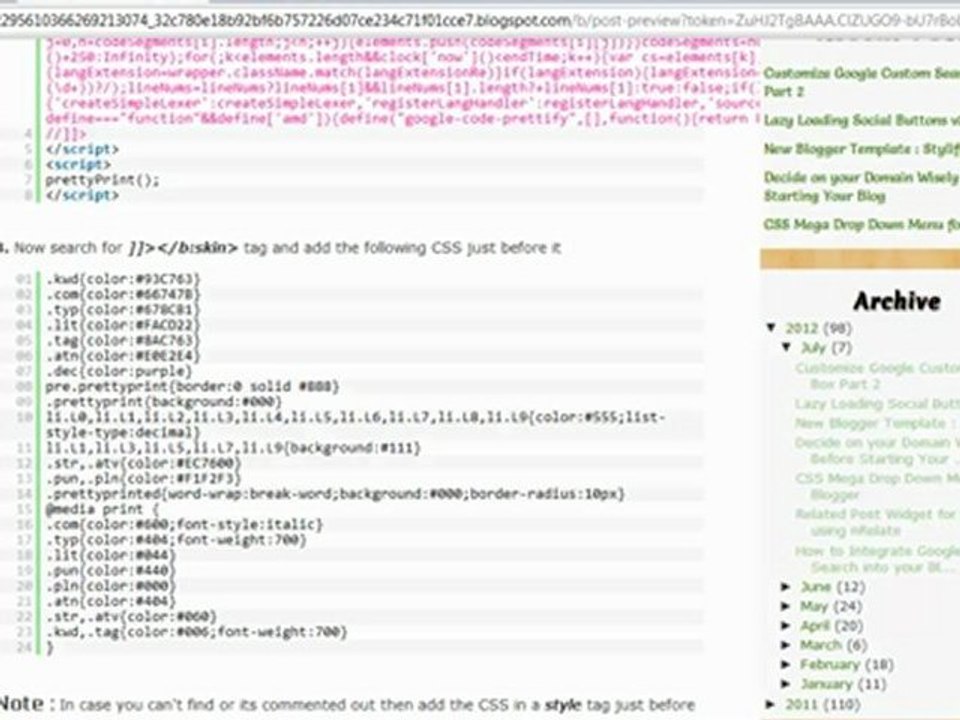Click code line .lit{color:#FACD22}
Screen dimensions: 960x720
[x=123, y=325]
